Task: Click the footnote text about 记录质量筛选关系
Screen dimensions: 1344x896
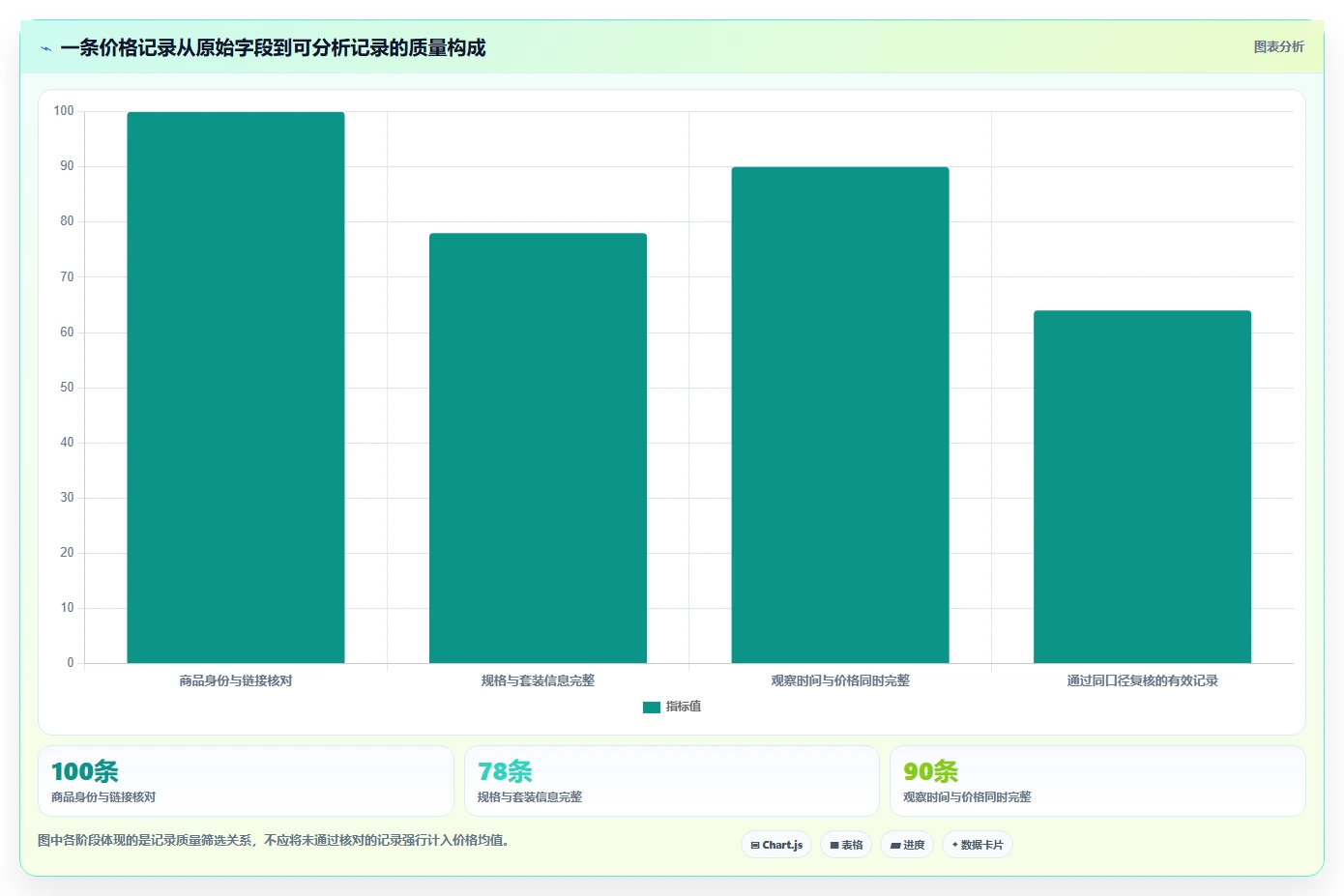Action: click(x=274, y=840)
